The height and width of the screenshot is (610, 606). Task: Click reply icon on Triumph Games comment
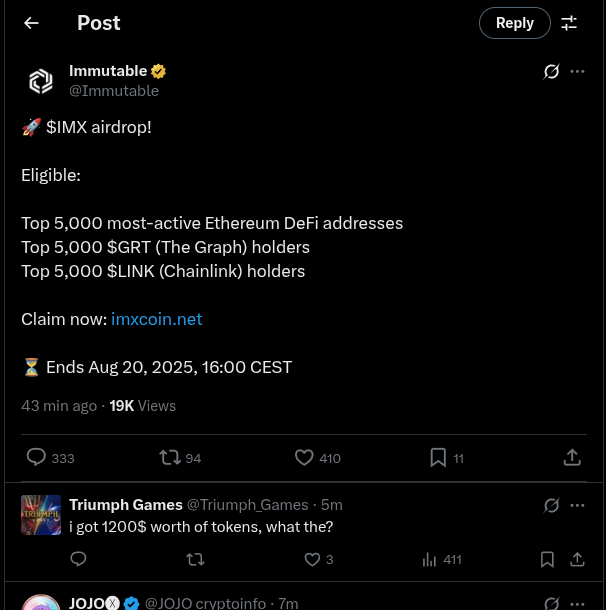point(79,559)
